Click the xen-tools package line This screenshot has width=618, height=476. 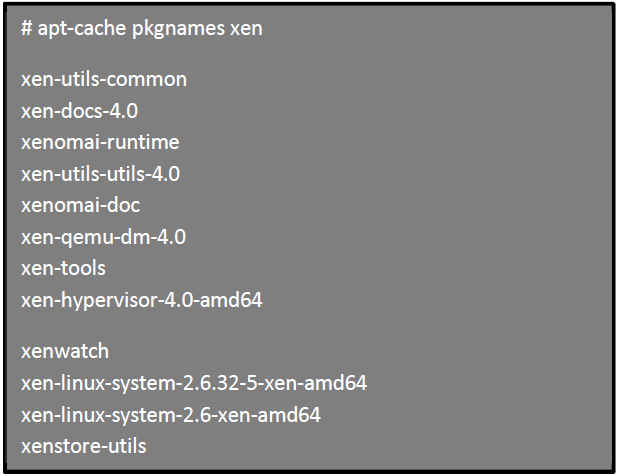[x=62, y=268]
